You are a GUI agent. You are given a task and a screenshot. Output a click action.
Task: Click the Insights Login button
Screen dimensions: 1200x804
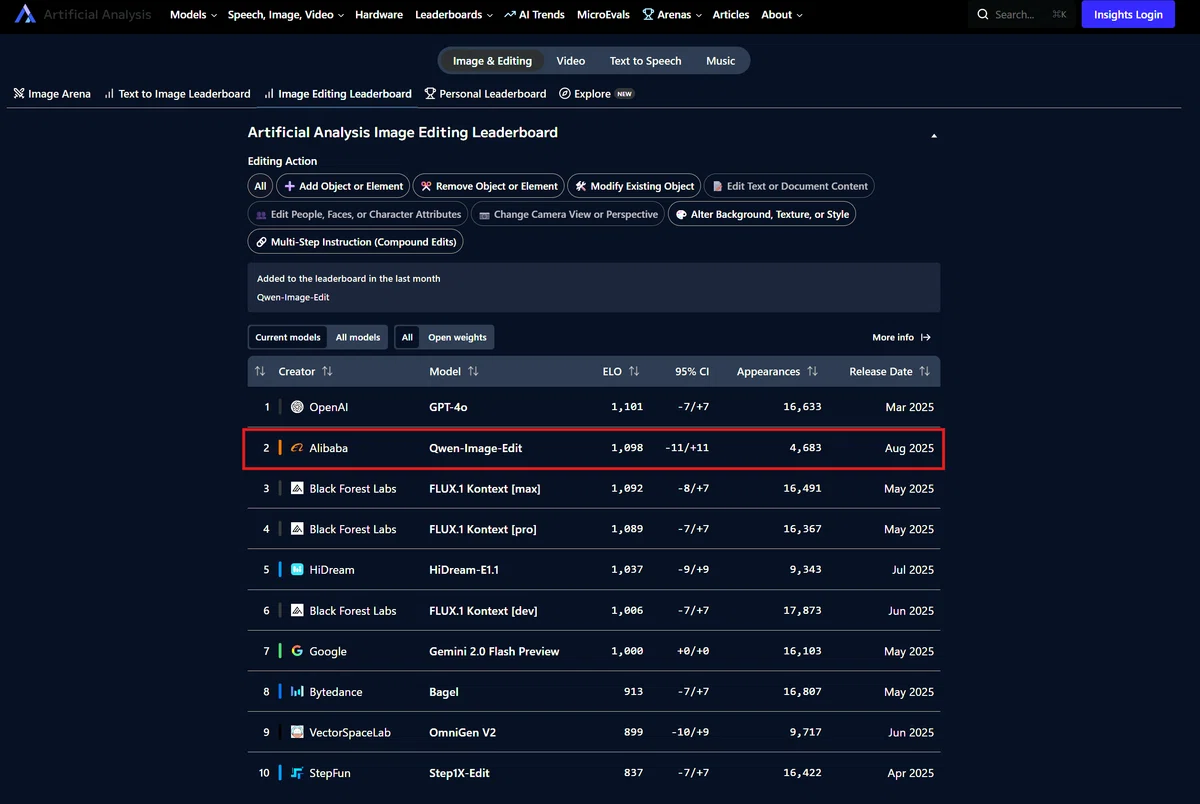tap(1128, 15)
